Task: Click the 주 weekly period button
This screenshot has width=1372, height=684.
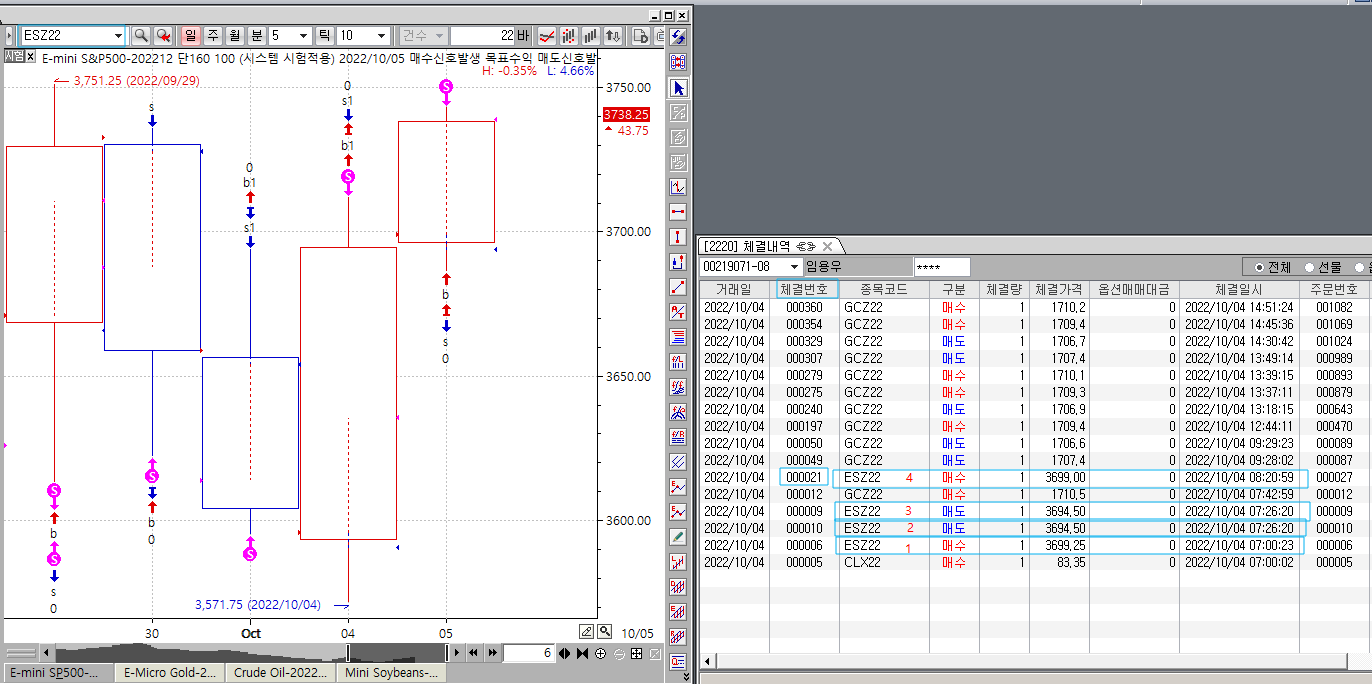Action: [x=212, y=36]
